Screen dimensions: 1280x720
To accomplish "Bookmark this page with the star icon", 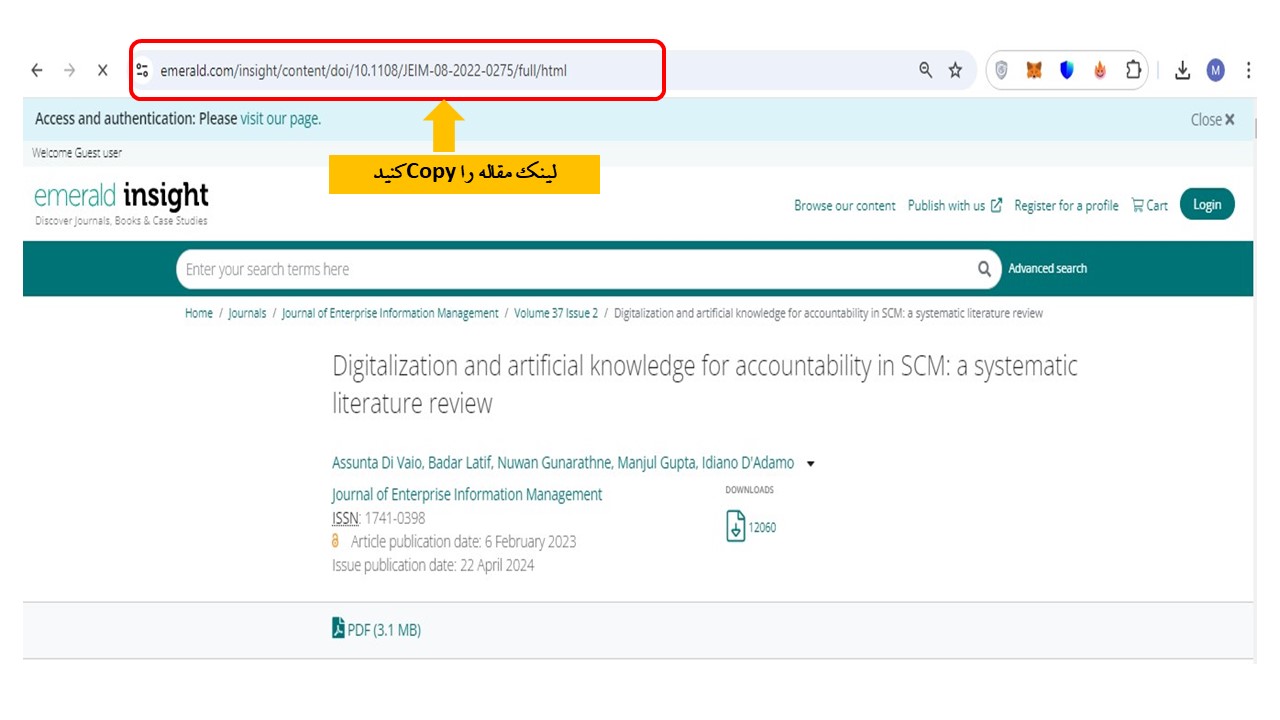I will 955,70.
